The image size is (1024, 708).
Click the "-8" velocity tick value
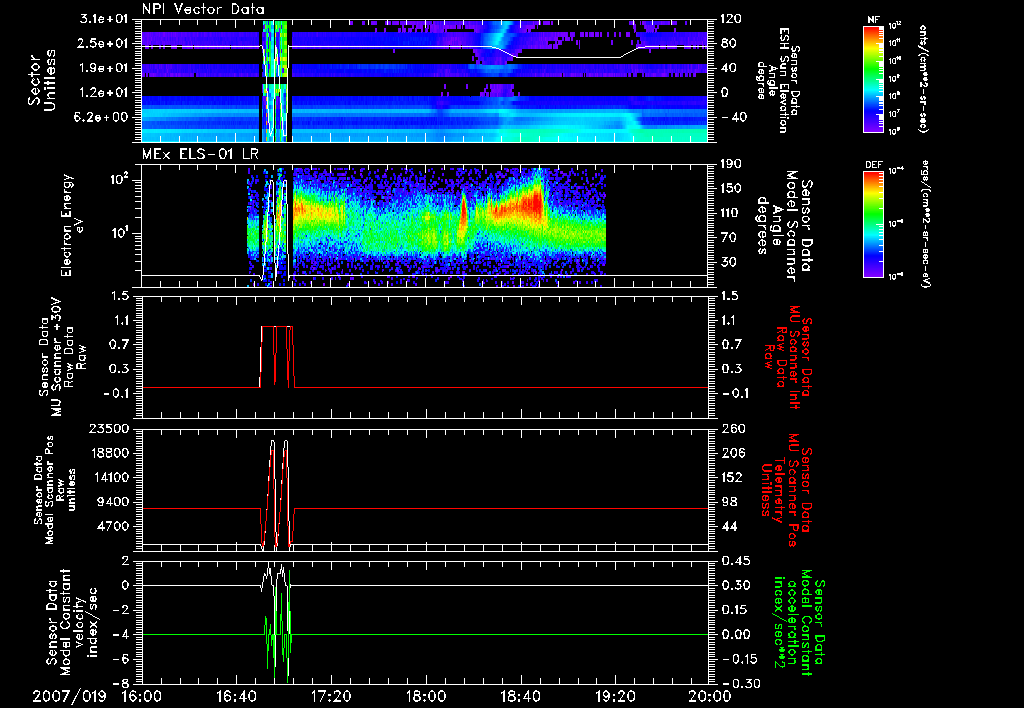(121, 683)
